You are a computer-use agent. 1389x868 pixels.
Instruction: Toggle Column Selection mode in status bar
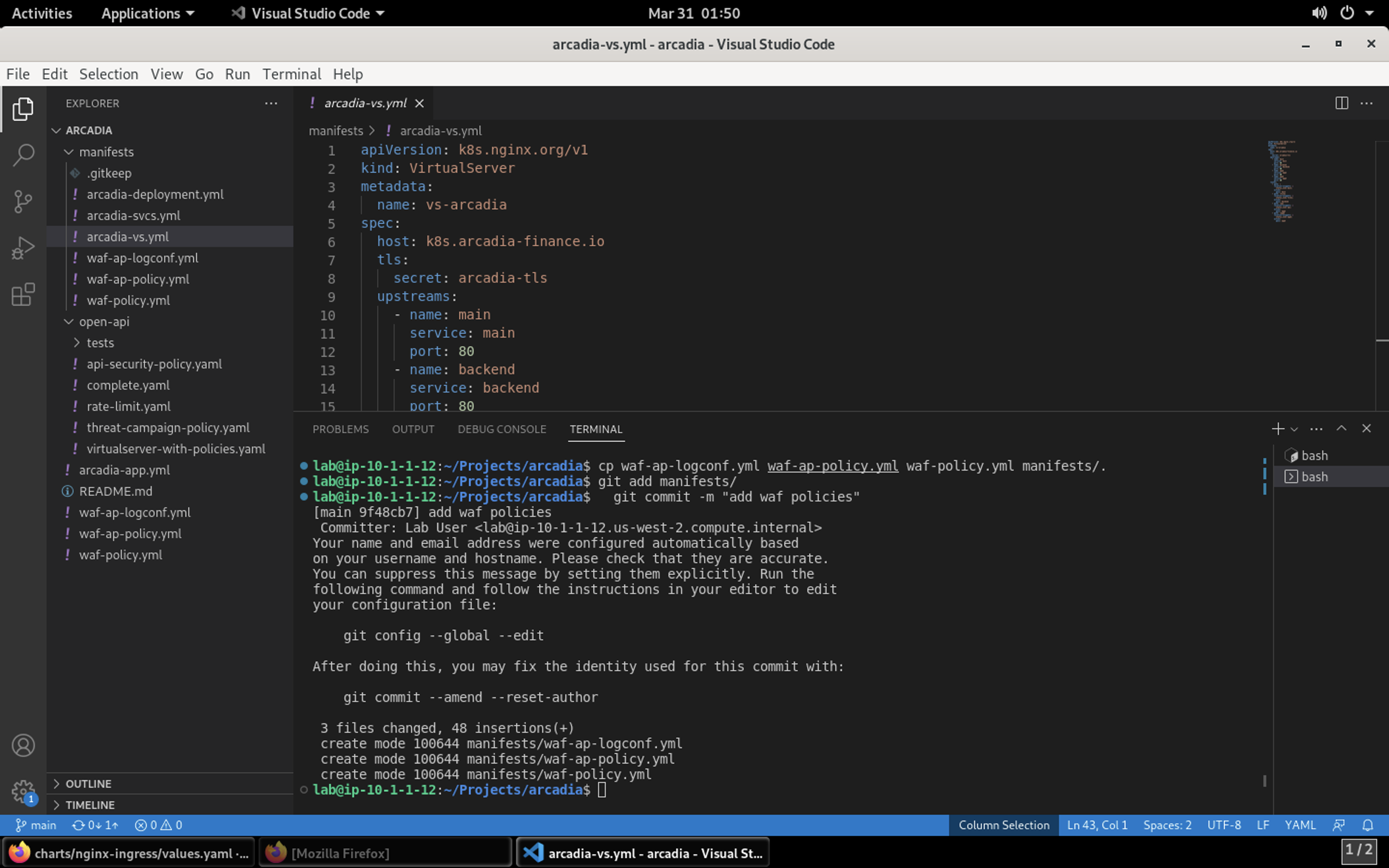[1004, 825]
